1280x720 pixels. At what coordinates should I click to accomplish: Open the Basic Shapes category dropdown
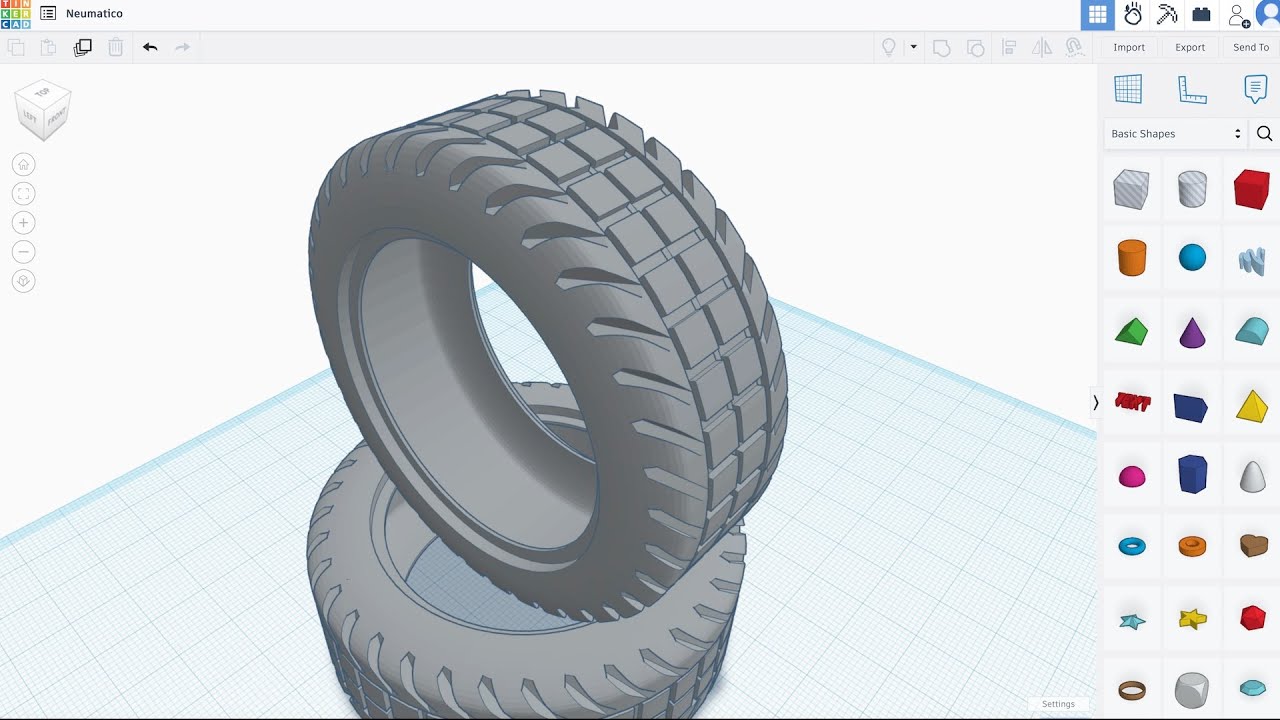pos(1175,134)
